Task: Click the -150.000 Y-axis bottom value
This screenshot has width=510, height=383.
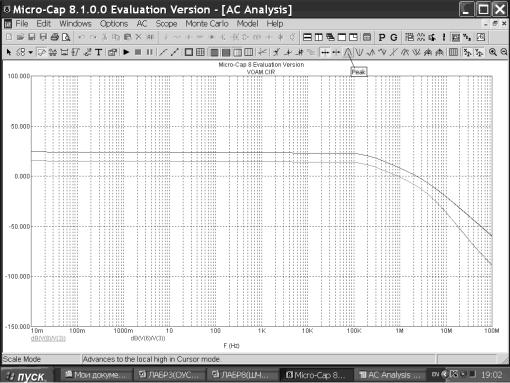Action: coord(17,326)
